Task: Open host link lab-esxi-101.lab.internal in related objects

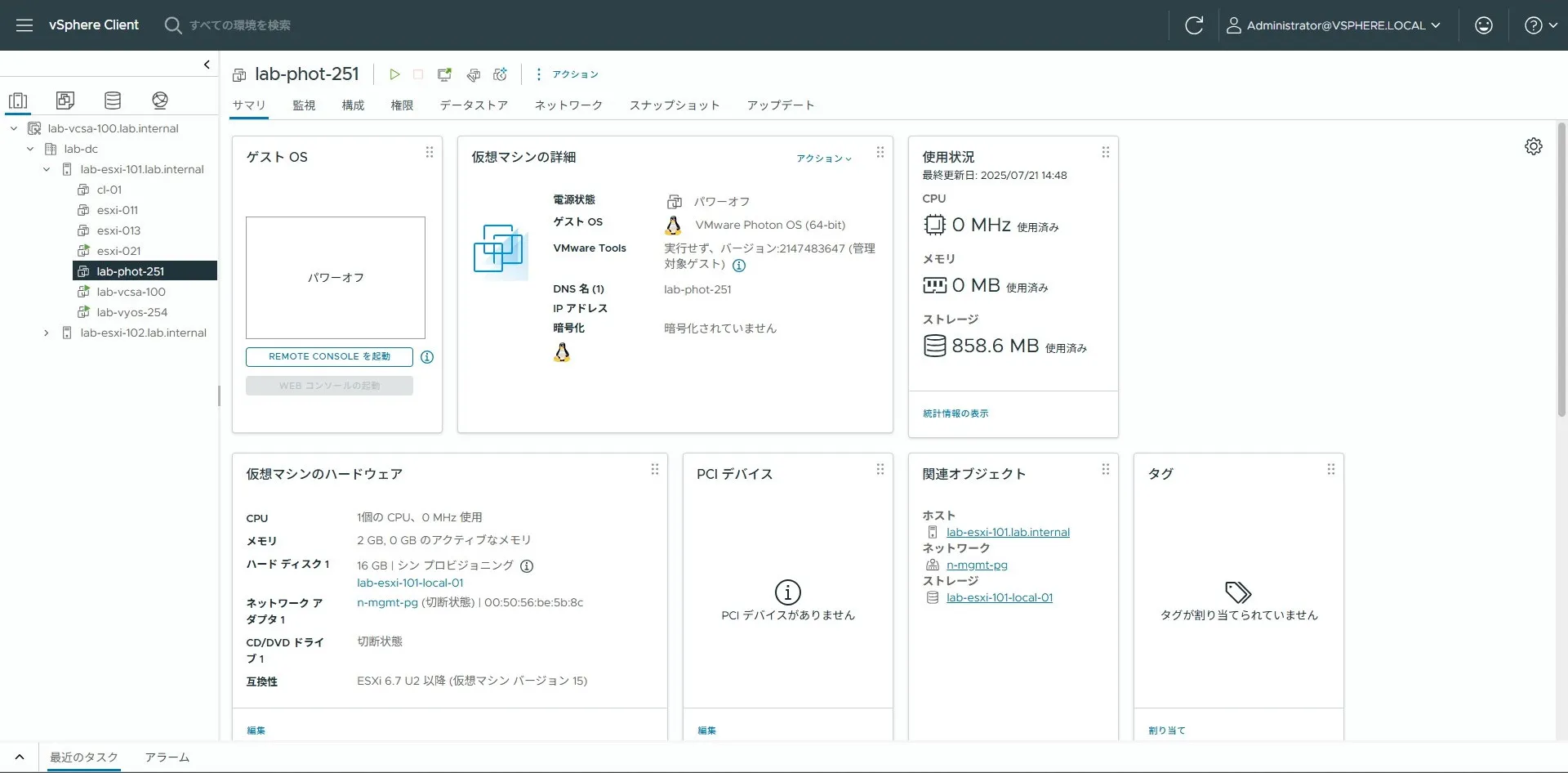Action: 1008,533
